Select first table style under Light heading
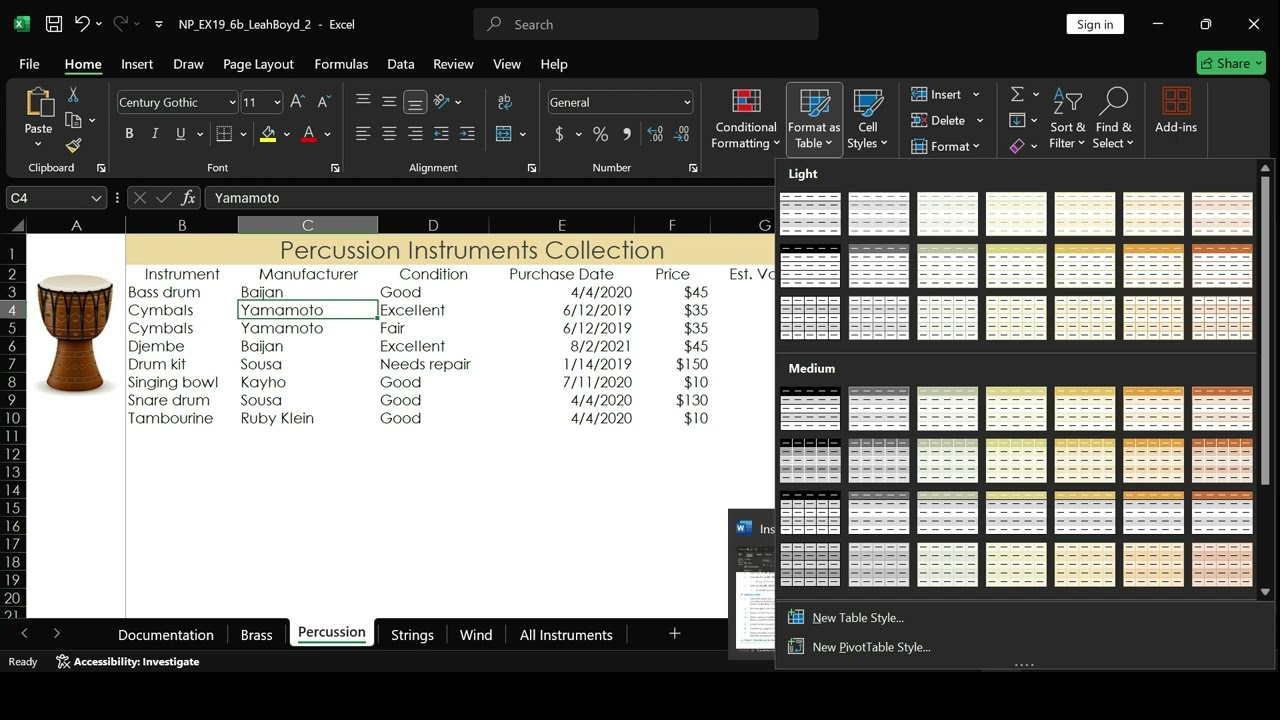 point(810,214)
